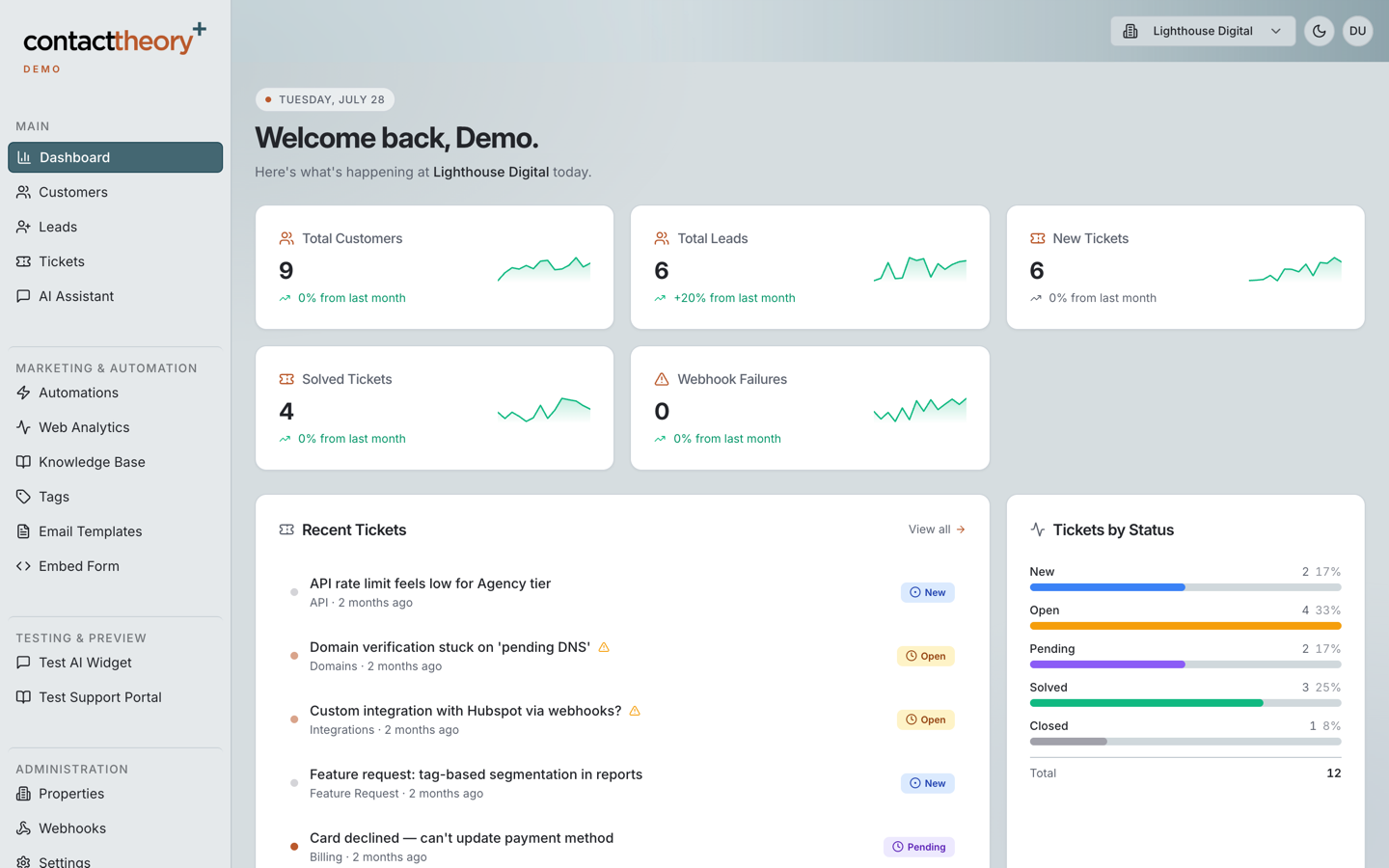This screenshot has height=868, width=1389.
Task: Click the Total Leads card icon
Action: (x=662, y=238)
